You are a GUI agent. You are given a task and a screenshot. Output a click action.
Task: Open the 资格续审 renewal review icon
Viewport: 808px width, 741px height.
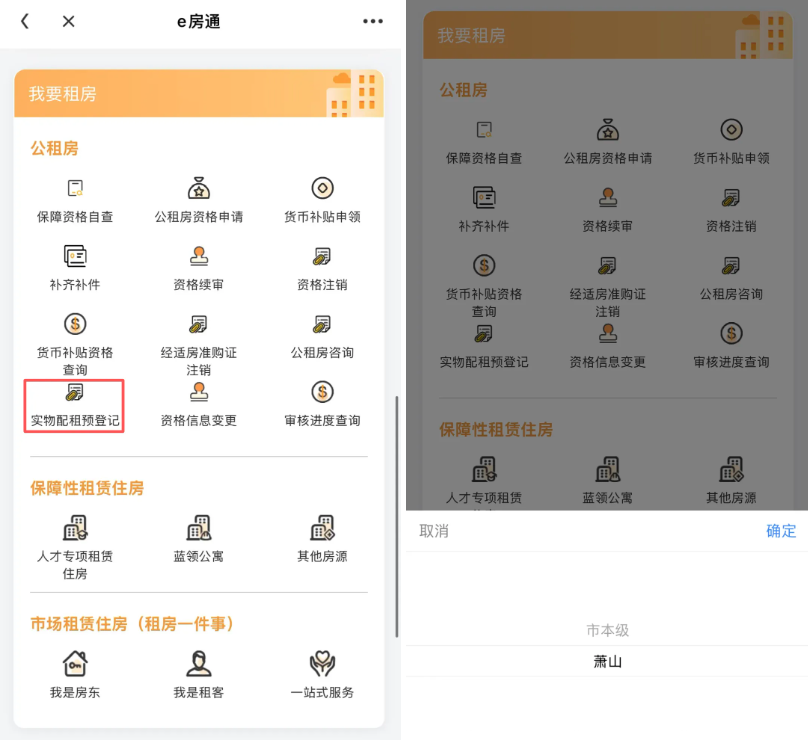click(x=198, y=267)
